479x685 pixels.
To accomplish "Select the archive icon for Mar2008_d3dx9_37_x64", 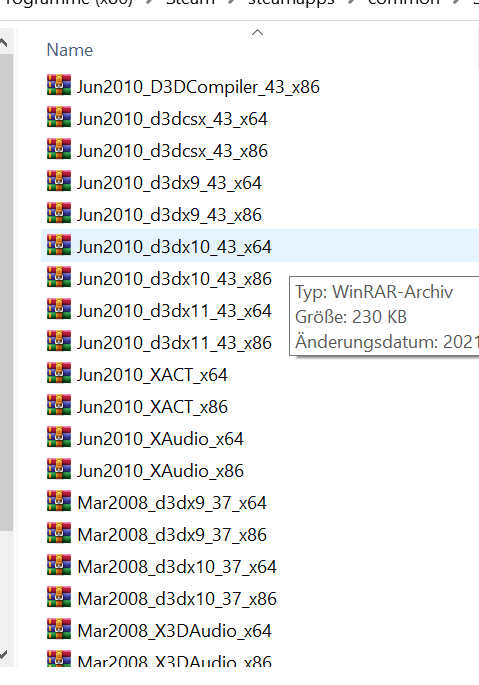I will [x=59, y=501].
